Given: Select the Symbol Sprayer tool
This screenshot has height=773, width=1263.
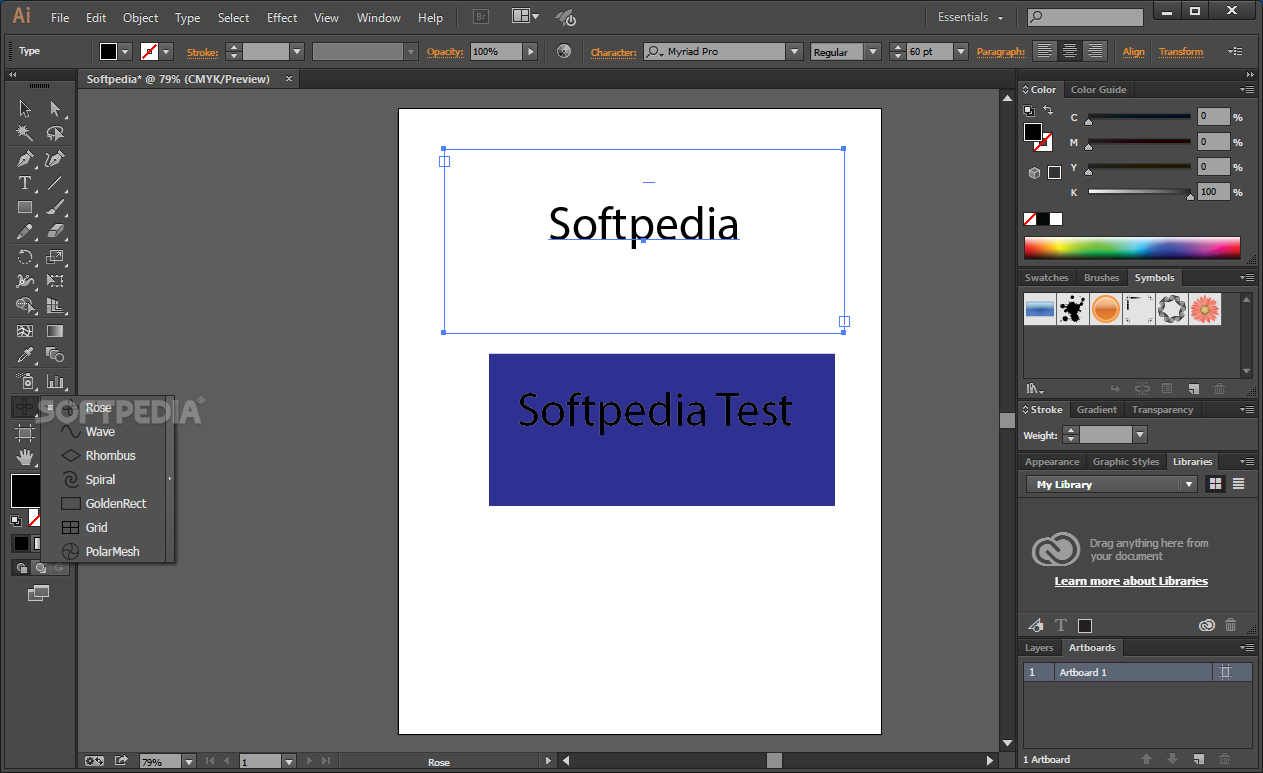Looking at the screenshot, I should point(25,381).
